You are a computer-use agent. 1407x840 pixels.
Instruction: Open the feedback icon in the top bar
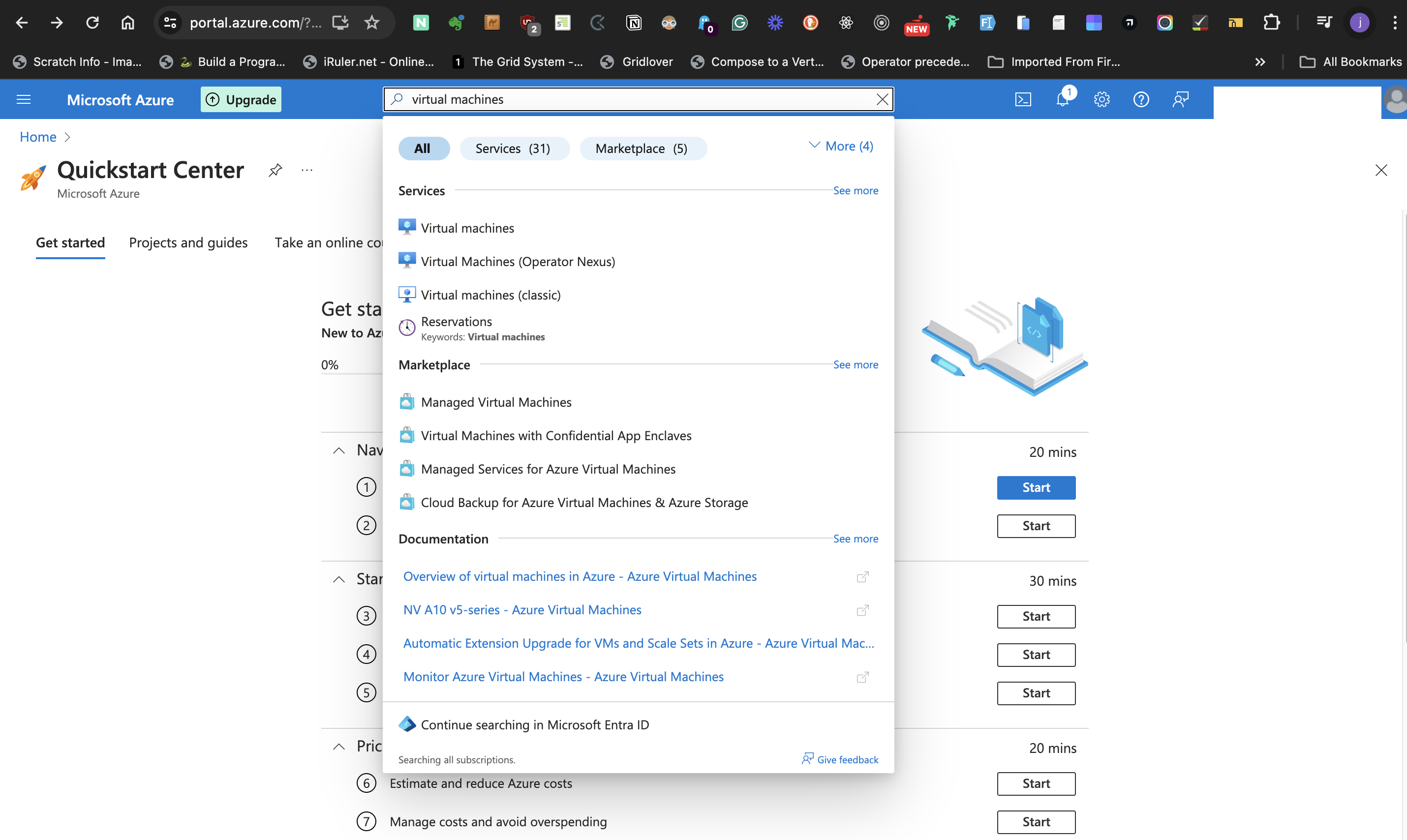[1181, 99]
